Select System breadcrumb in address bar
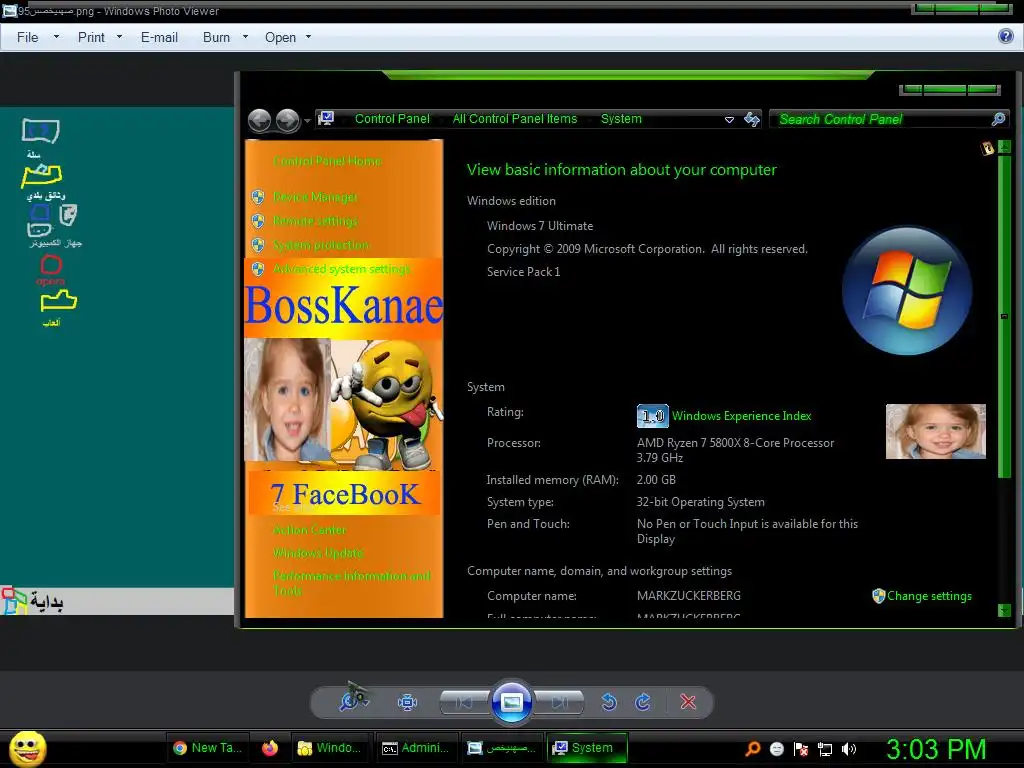 click(621, 119)
